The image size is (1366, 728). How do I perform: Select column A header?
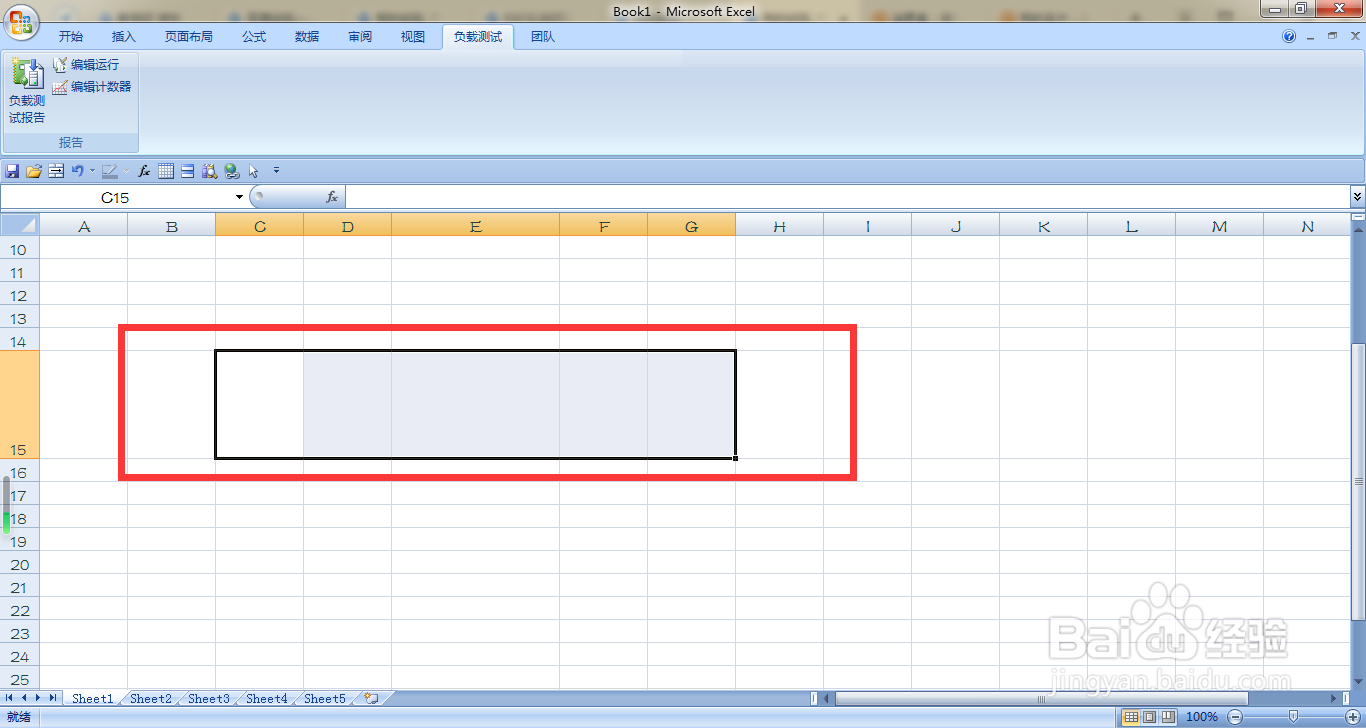coord(84,226)
